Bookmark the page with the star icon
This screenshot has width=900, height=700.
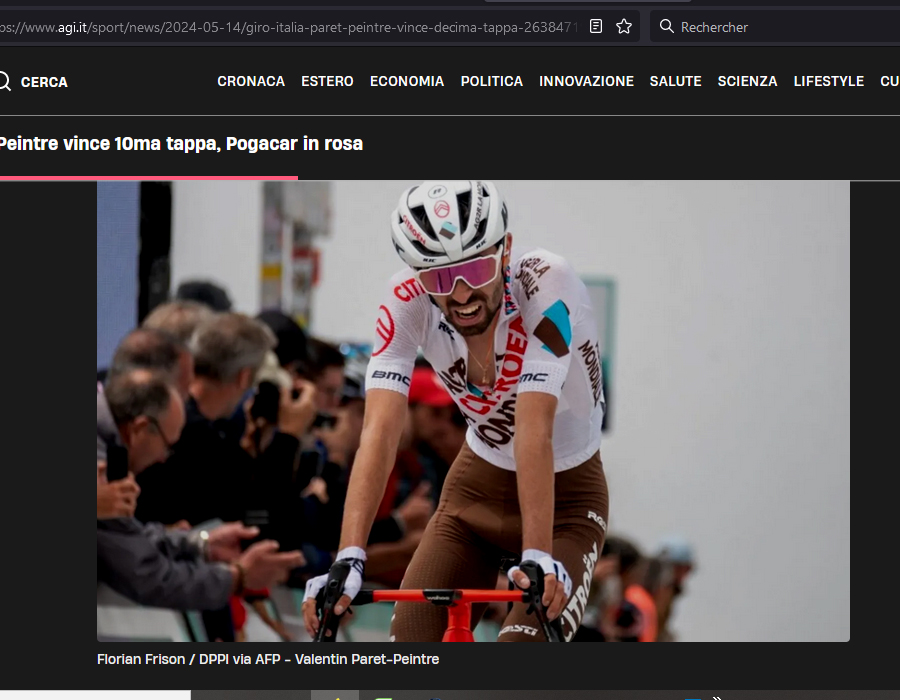(623, 27)
